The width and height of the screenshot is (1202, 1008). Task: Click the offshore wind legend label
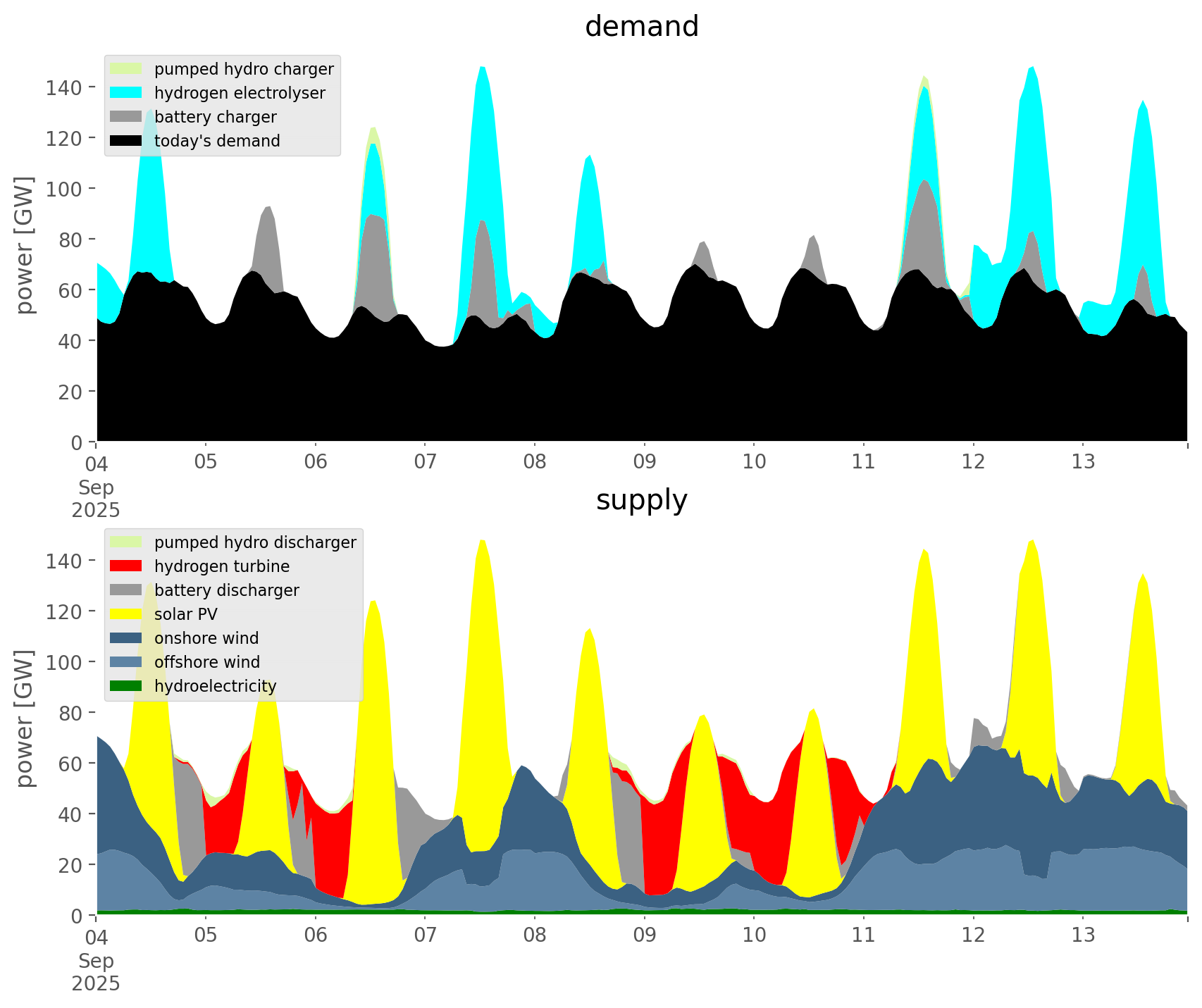click(207, 662)
